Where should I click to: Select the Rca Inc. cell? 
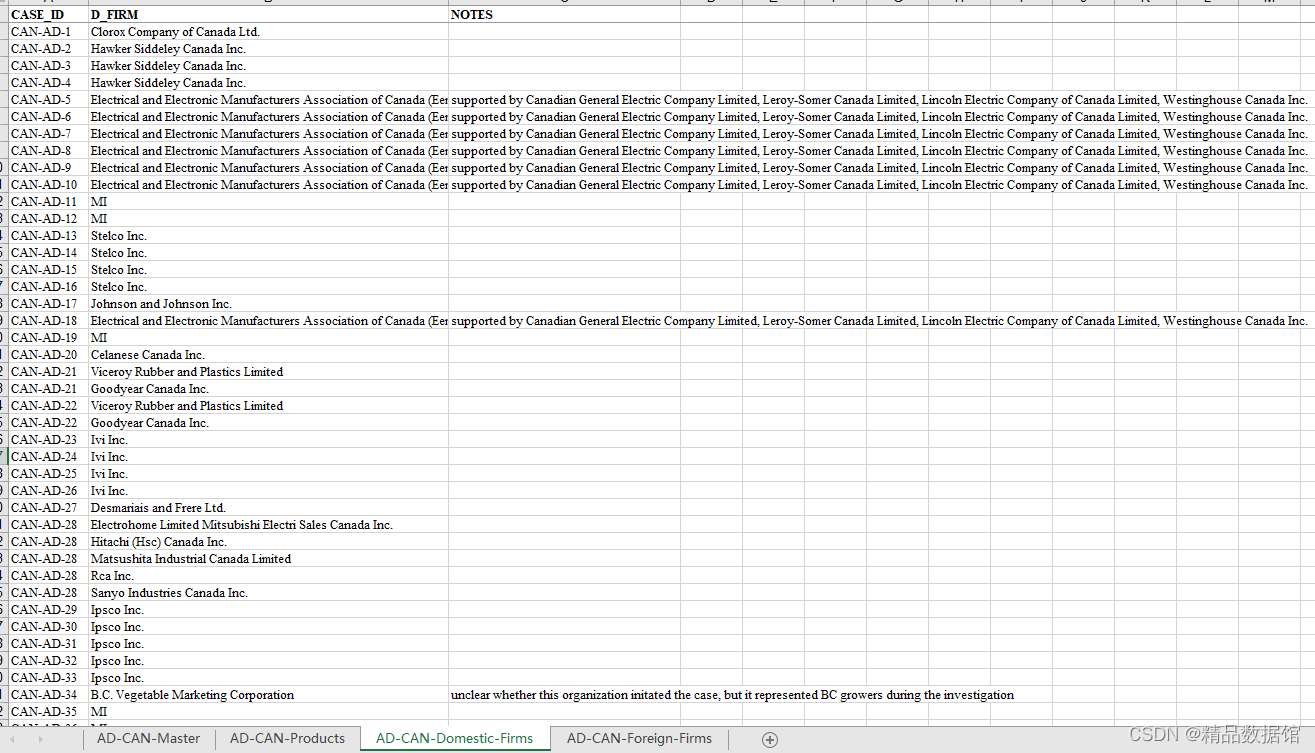269,576
